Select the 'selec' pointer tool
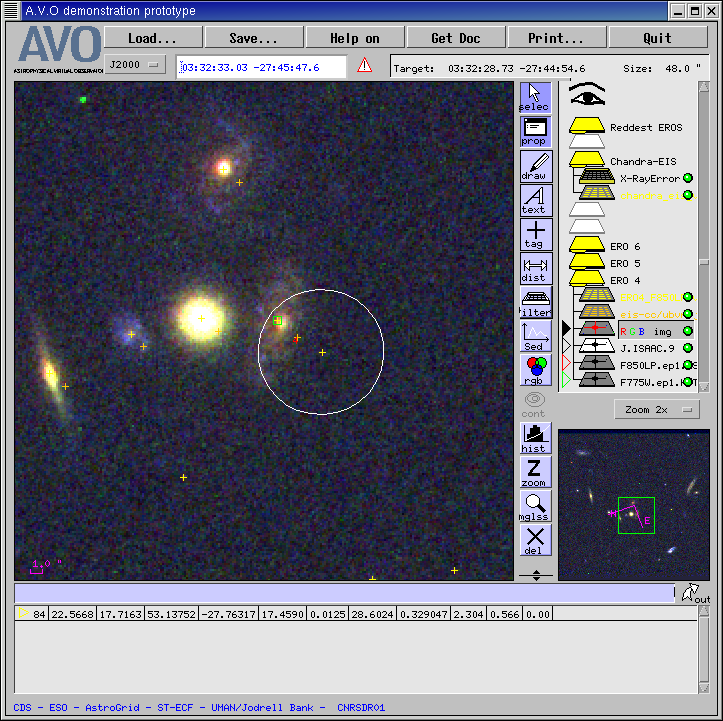Image resolution: width=723 pixels, height=721 pixels. tap(535, 97)
